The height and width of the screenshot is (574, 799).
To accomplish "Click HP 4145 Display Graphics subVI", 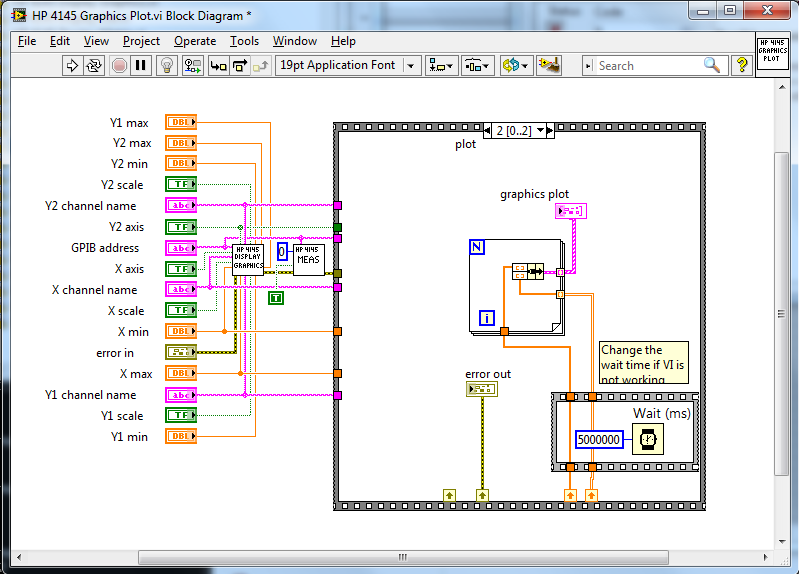I will click(248, 260).
